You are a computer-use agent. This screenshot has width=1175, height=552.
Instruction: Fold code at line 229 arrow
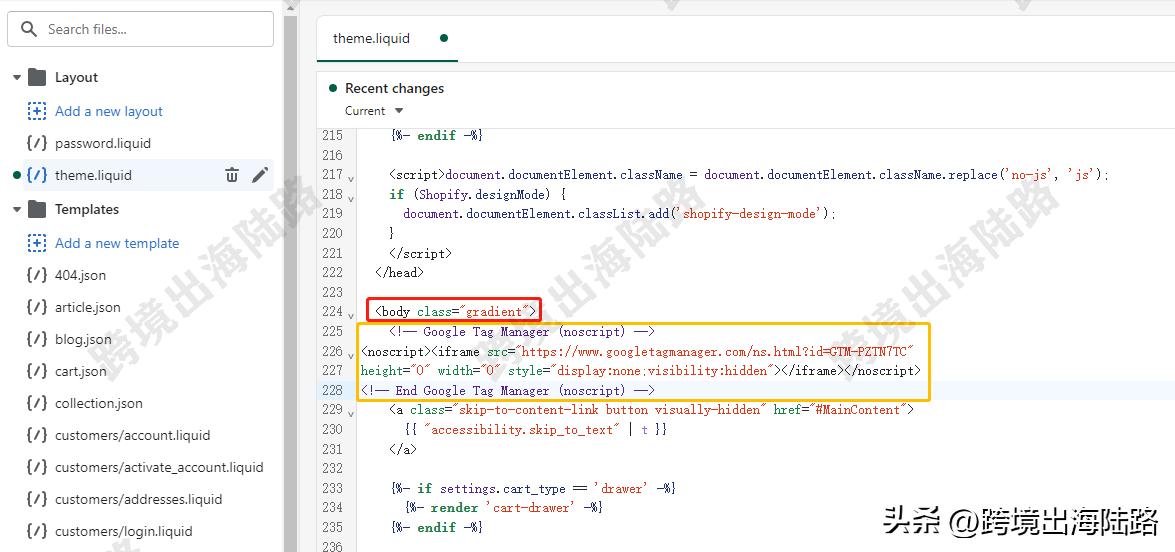pos(351,412)
